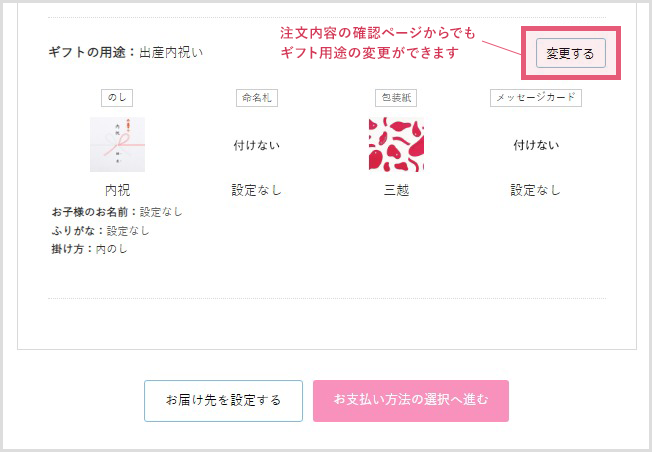Click the 変更する button
The image size is (652, 452).
(x=570, y=53)
